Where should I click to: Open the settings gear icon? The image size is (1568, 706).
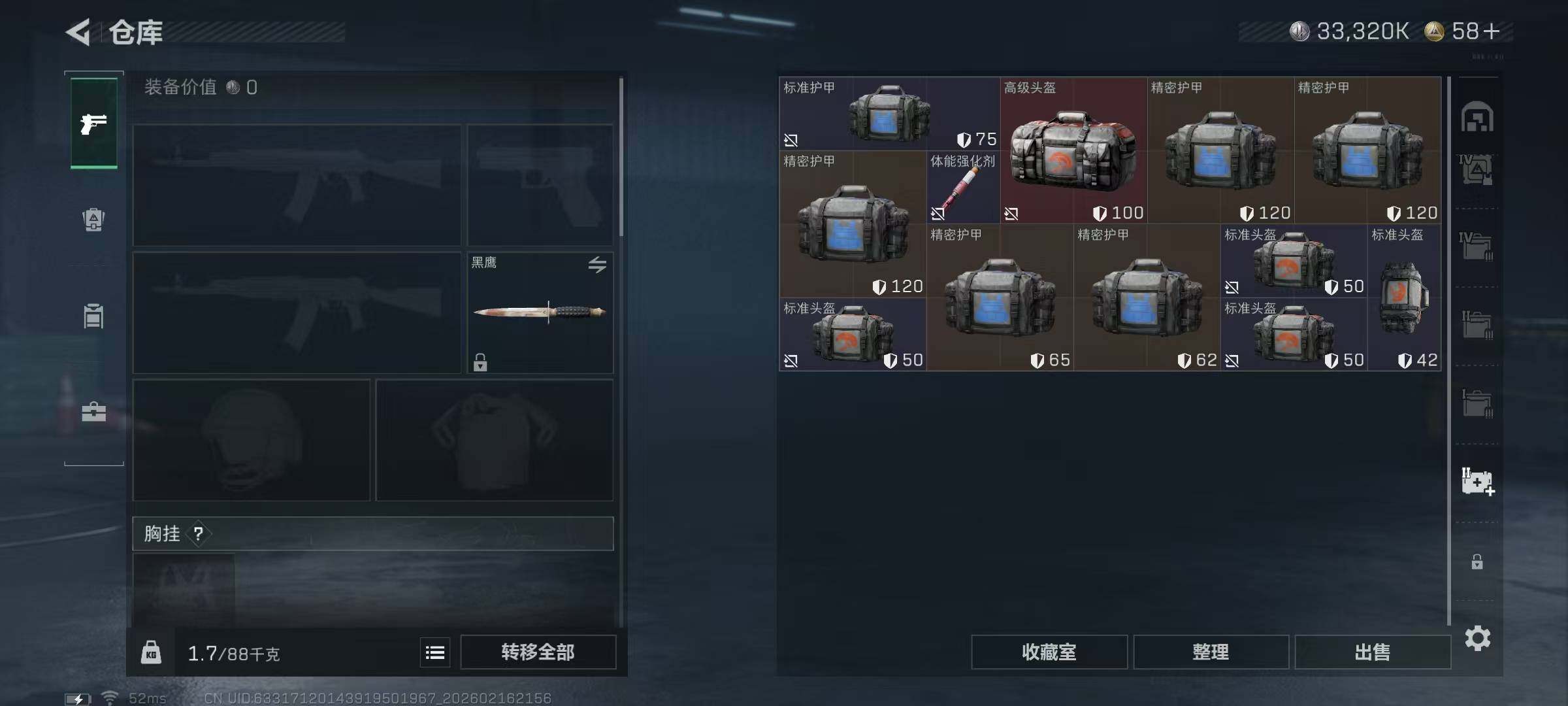click(x=1478, y=638)
